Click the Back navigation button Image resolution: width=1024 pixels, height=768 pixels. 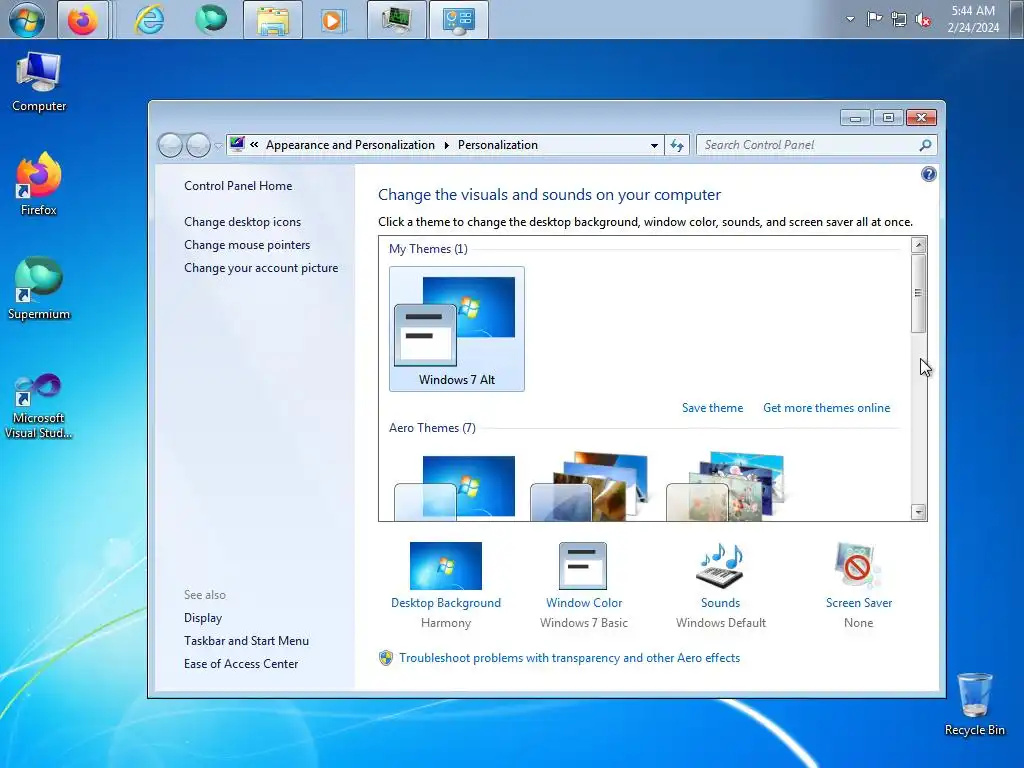coord(170,145)
